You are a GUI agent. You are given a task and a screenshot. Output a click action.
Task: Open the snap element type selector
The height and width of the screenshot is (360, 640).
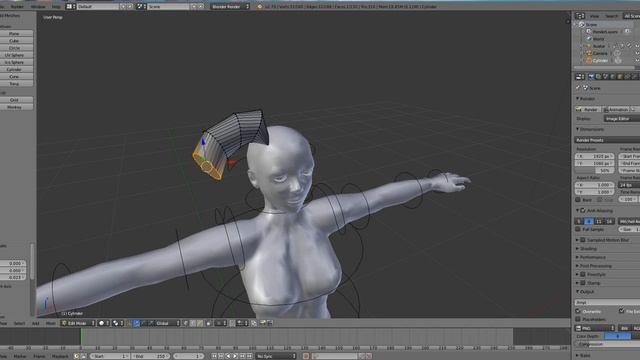coord(242,323)
